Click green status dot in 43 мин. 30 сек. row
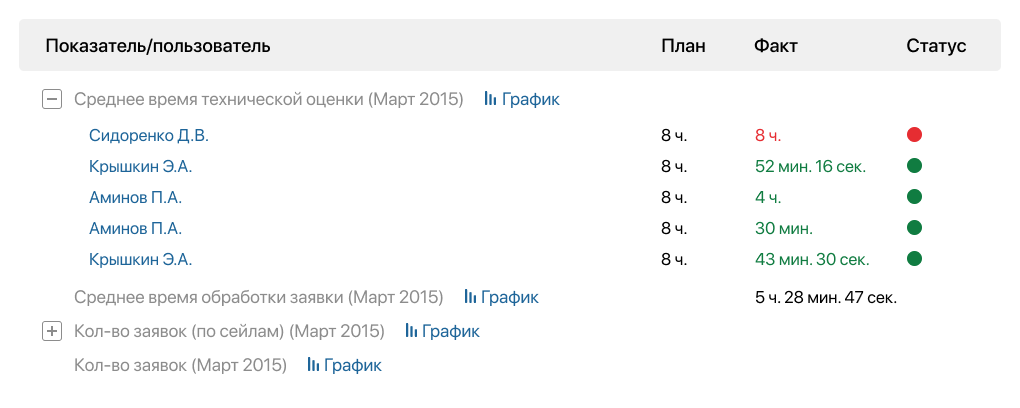The image size is (1020, 408). 913,259
